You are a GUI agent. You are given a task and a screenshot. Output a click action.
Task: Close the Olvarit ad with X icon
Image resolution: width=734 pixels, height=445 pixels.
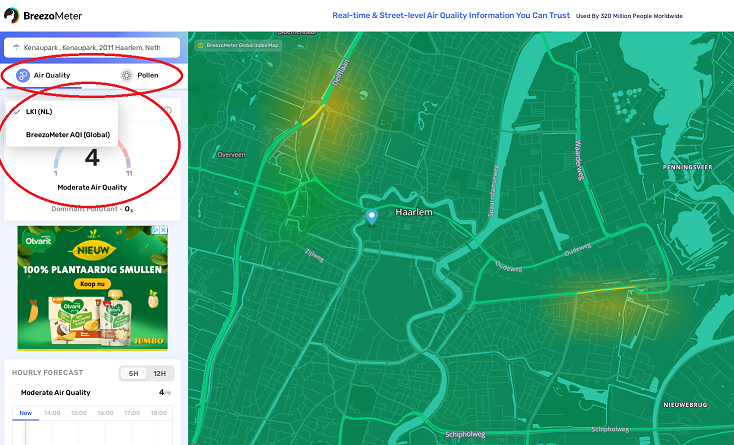(164, 230)
